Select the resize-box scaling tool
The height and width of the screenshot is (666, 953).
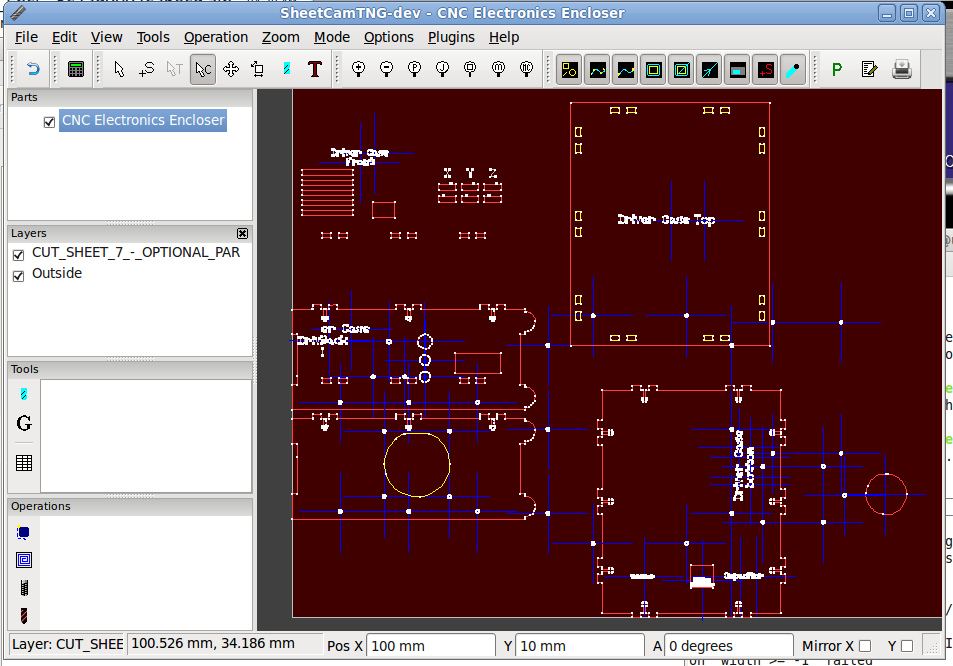click(258, 69)
